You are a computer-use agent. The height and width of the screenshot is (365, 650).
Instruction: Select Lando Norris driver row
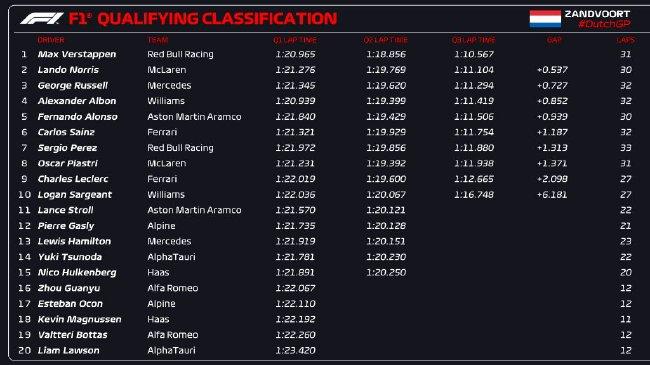tap(325, 70)
